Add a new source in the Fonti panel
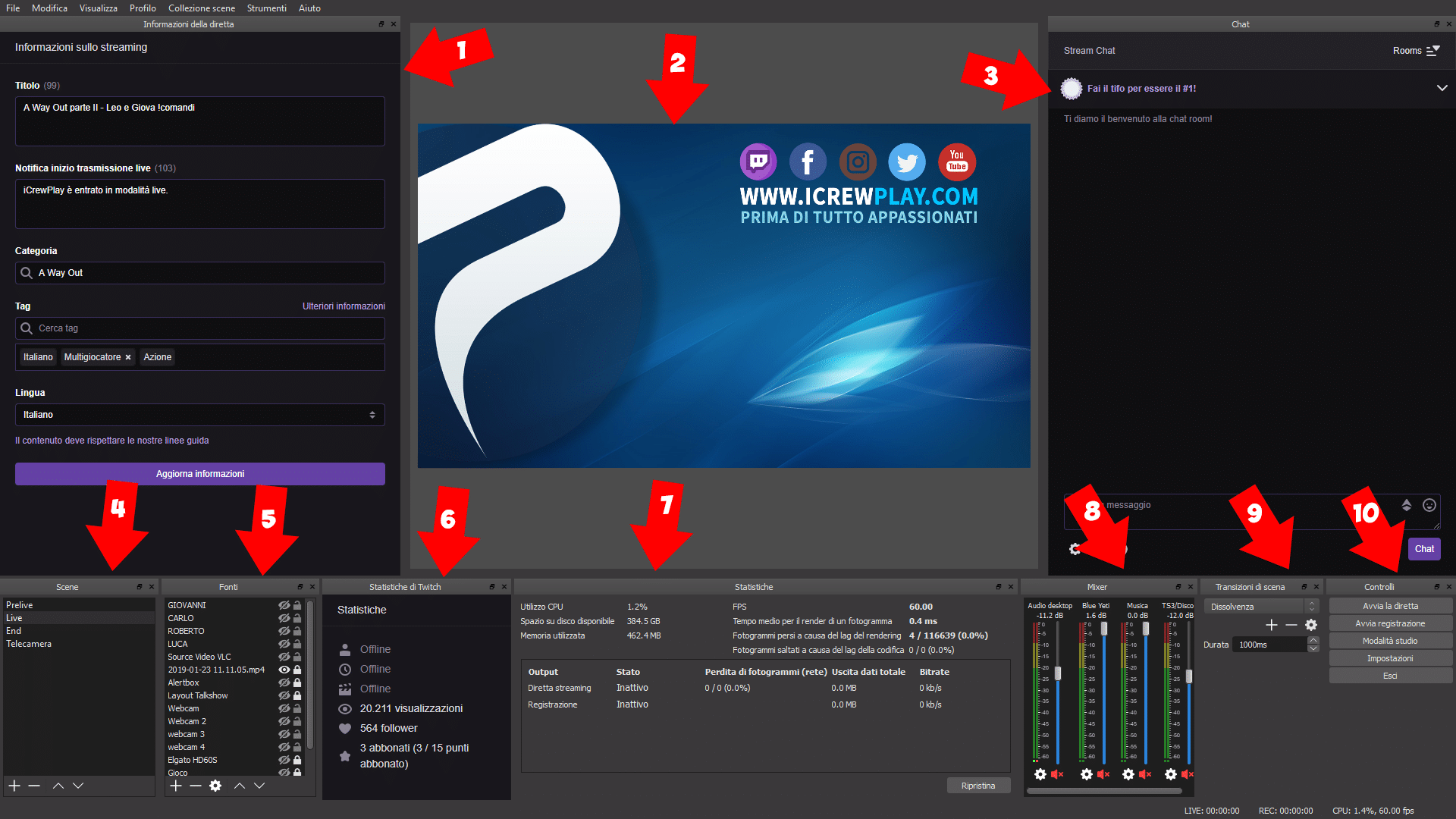Viewport: 1456px width, 819px height. (x=176, y=786)
